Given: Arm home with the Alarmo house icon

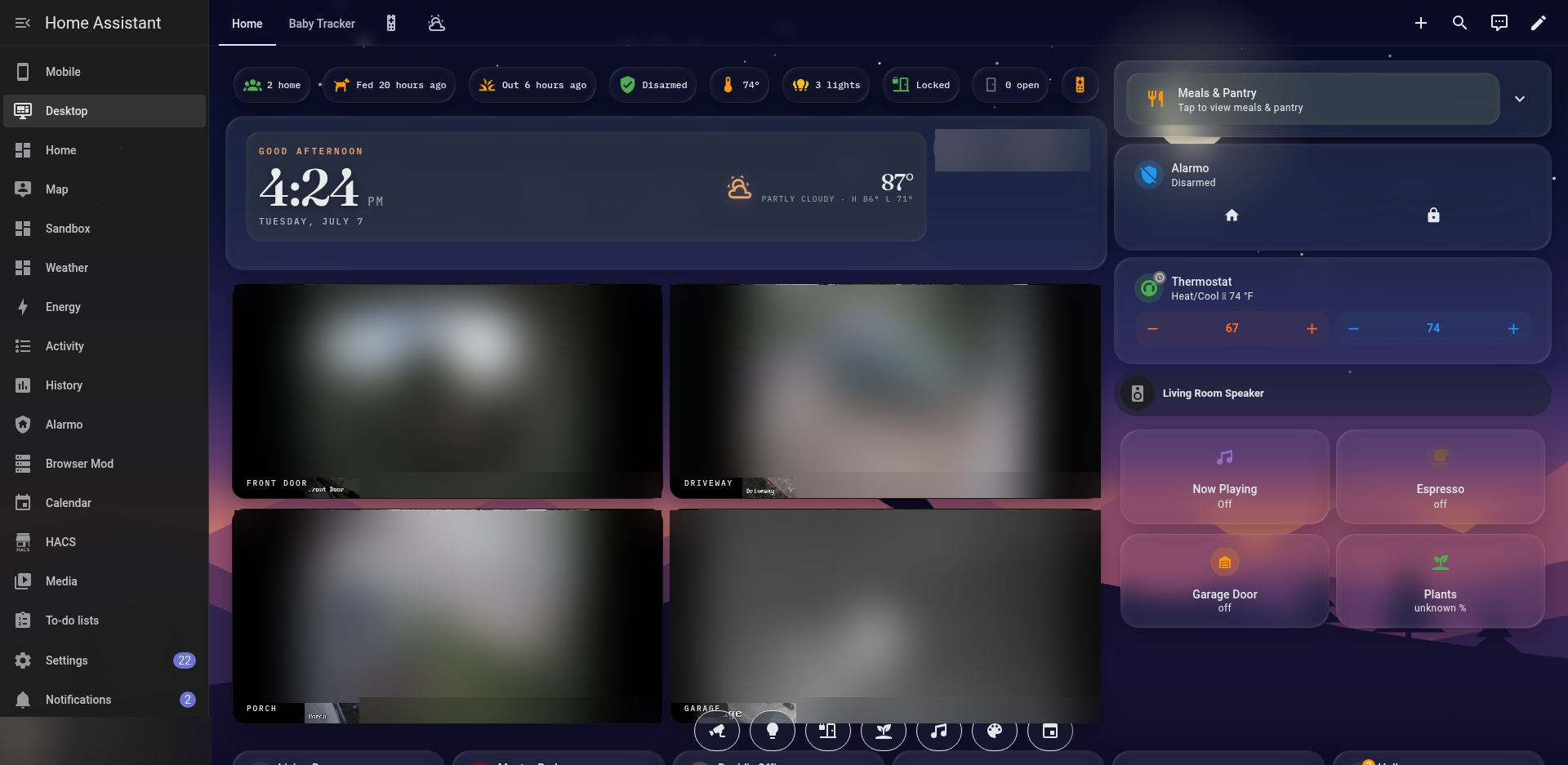Looking at the screenshot, I should tap(1232, 216).
